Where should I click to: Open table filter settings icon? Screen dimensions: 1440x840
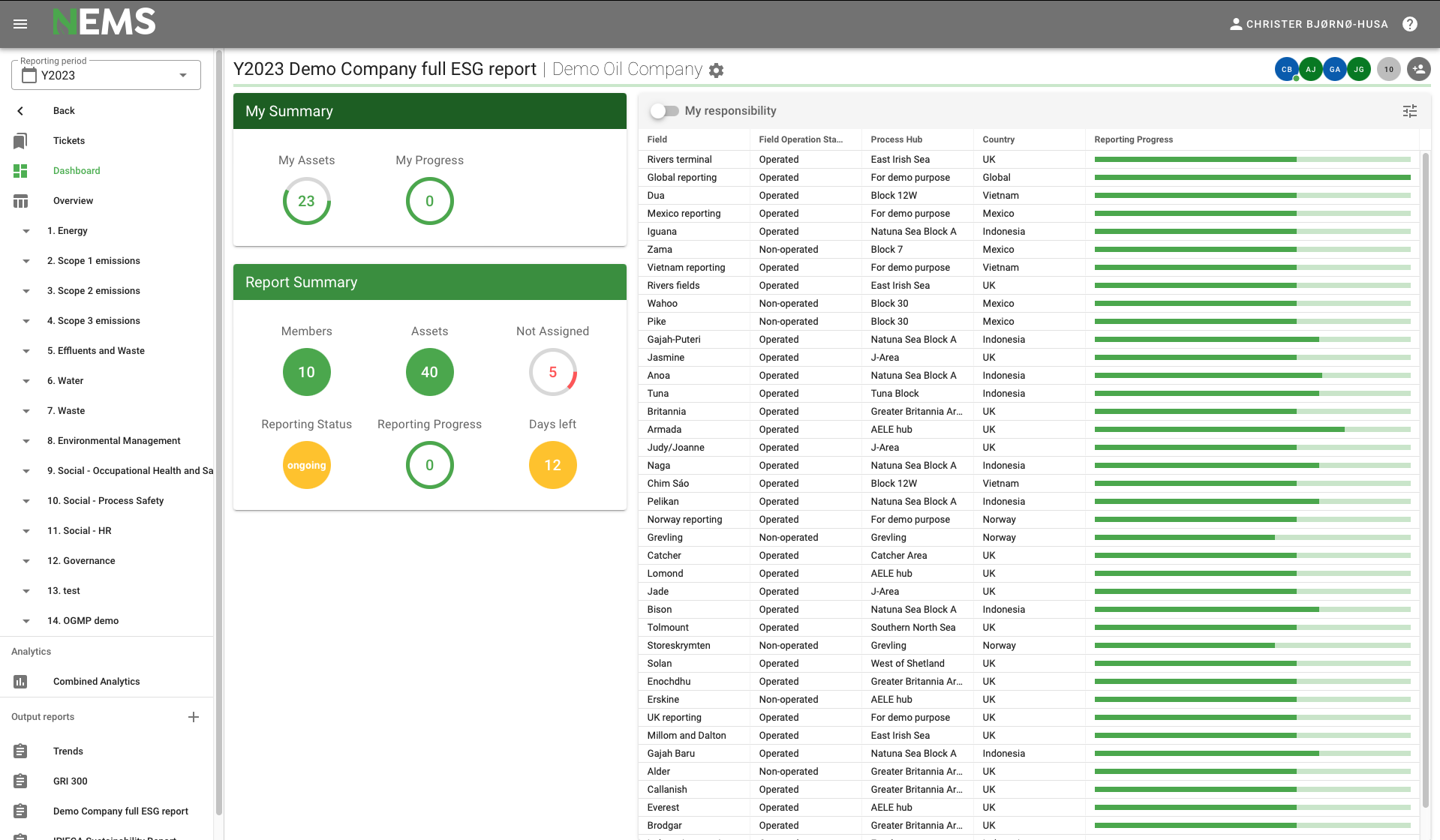coord(1410,111)
